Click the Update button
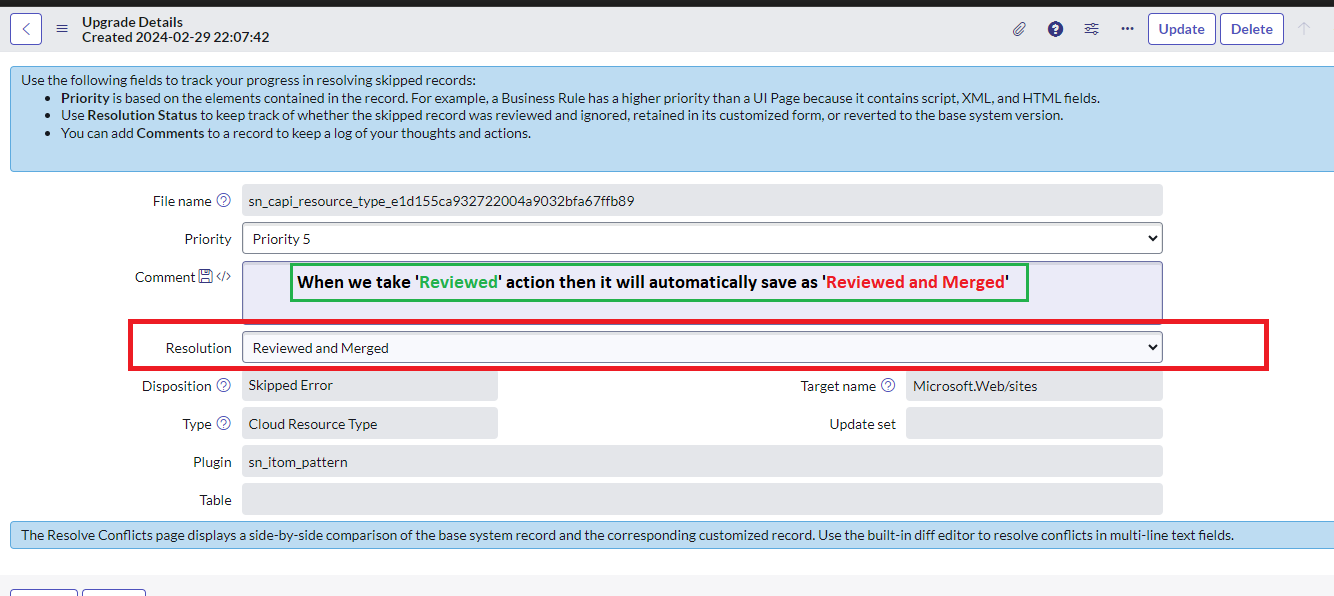1334x596 pixels. pyautogui.click(x=1181, y=29)
